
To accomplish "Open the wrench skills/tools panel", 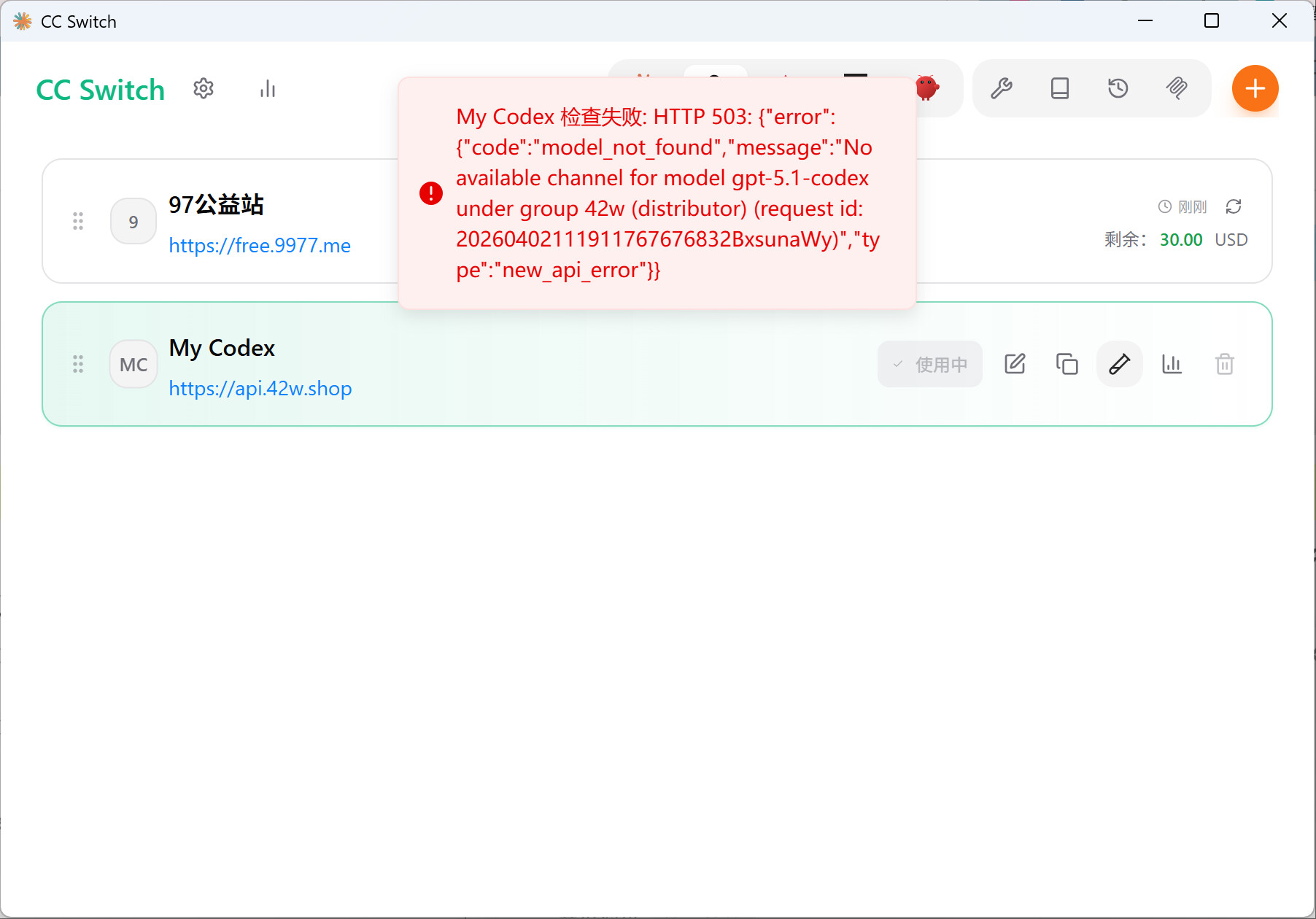I will (1002, 88).
